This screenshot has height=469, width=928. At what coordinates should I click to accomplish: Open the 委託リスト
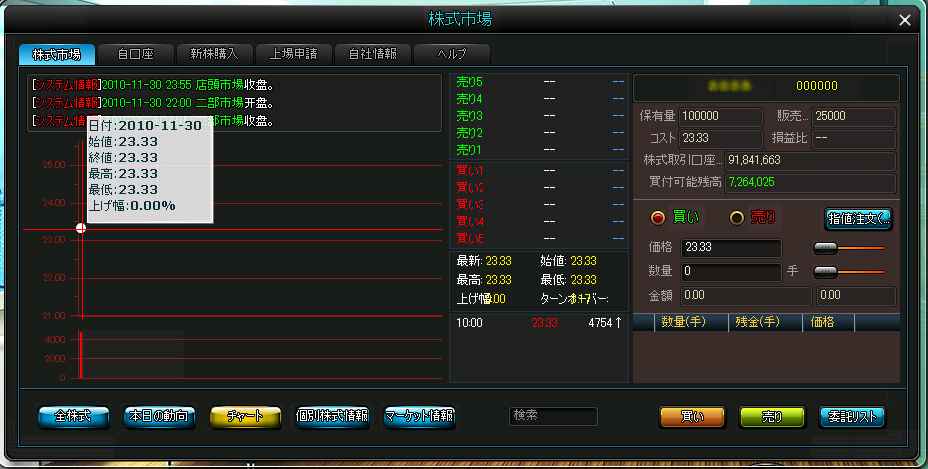[x=852, y=417]
